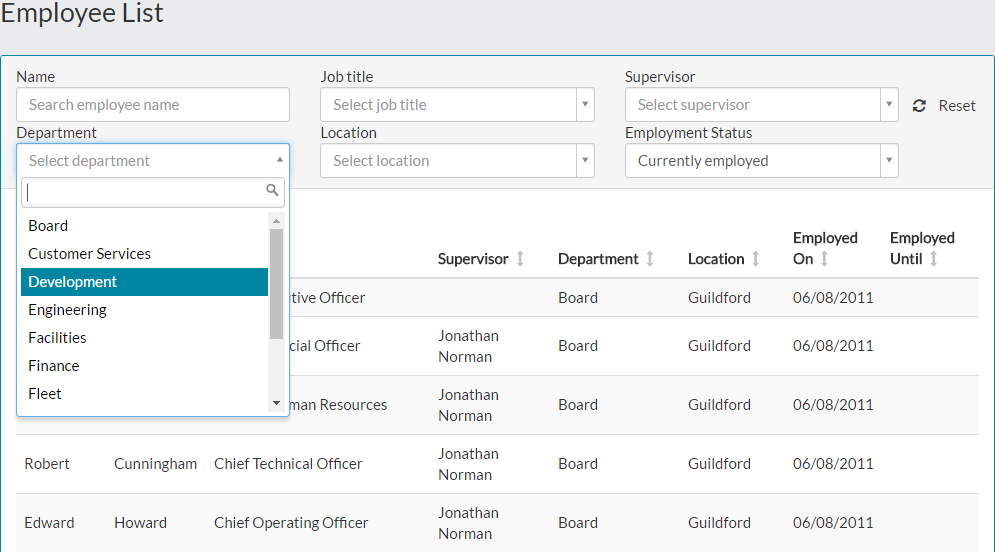Sort by Location column arrows icon

(x=756, y=259)
